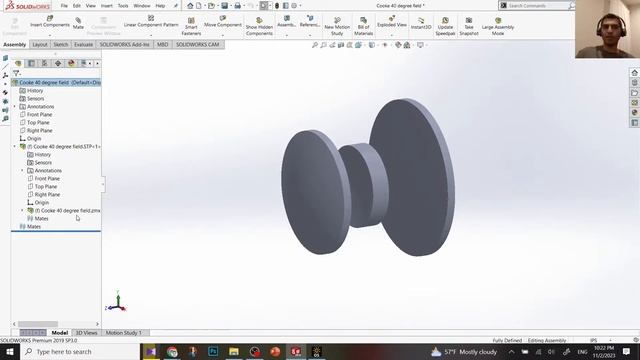The height and width of the screenshot is (360, 640).
Task: Open the Help menu
Action: click(x=160, y=6)
